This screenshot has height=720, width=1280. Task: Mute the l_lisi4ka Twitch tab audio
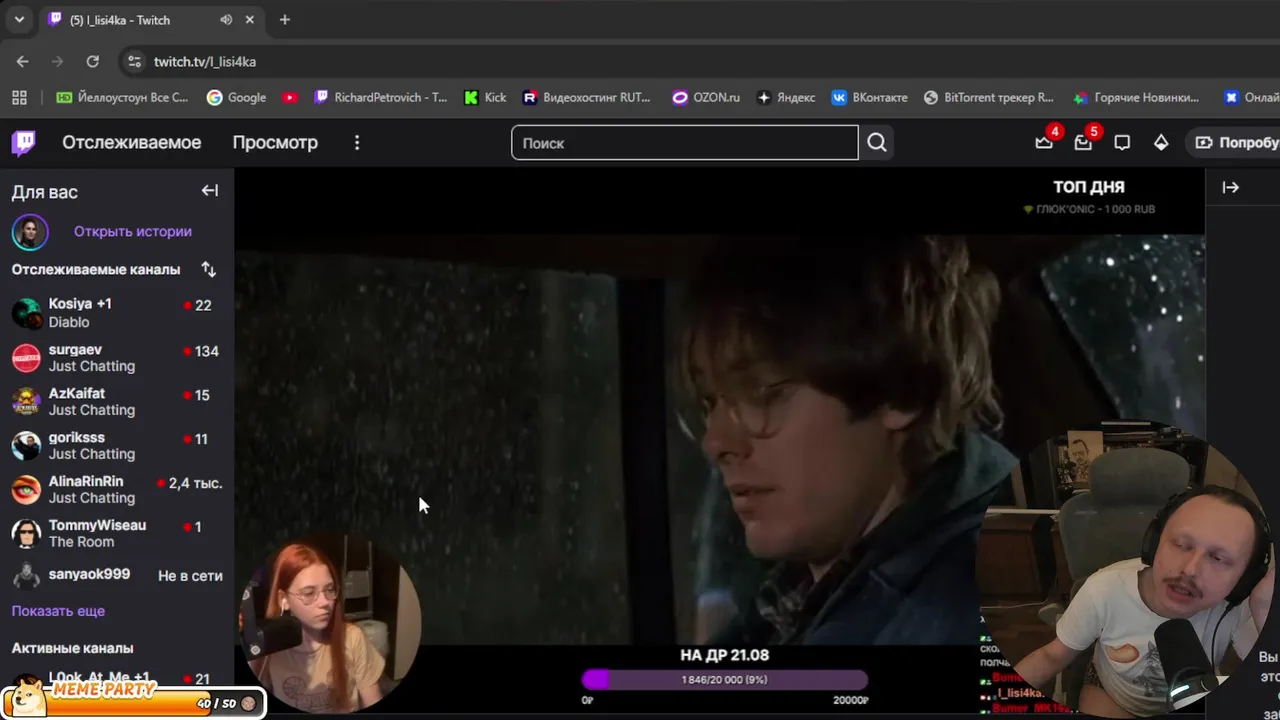226,20
